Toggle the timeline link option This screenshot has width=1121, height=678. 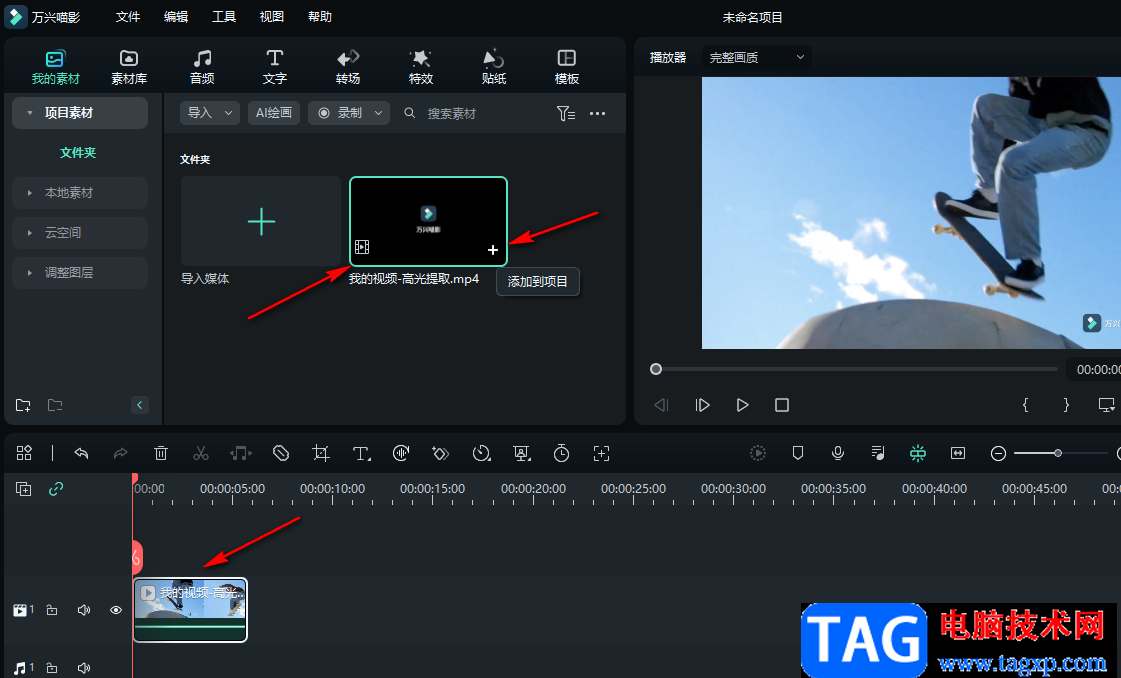pos(56,488)
